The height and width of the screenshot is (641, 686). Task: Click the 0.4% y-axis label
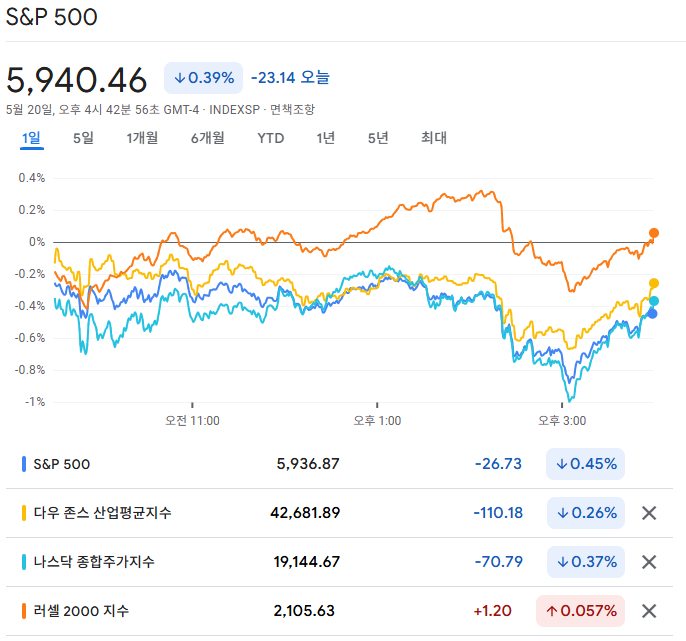[x=32, y=178]
